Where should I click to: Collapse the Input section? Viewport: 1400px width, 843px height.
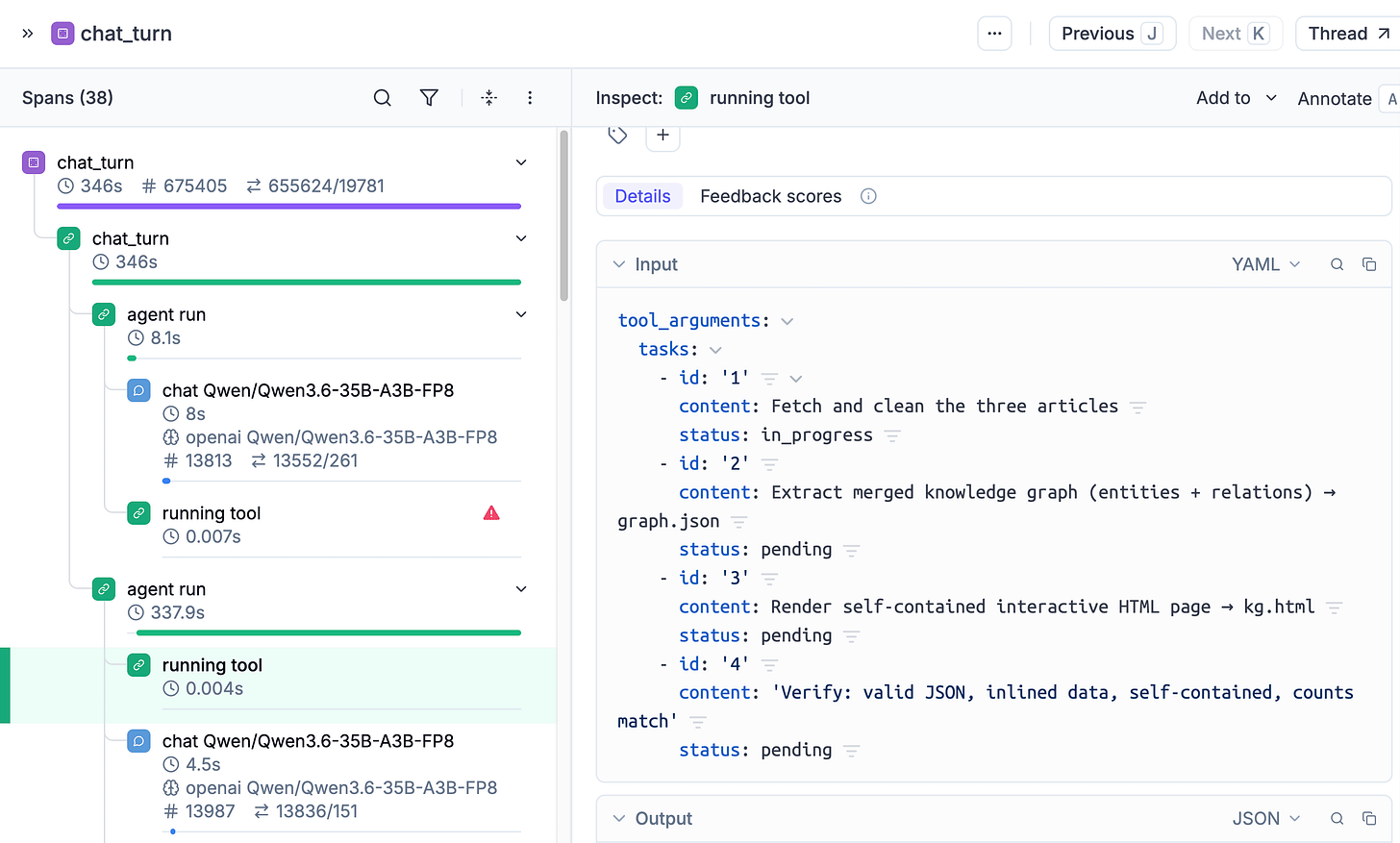619,264
